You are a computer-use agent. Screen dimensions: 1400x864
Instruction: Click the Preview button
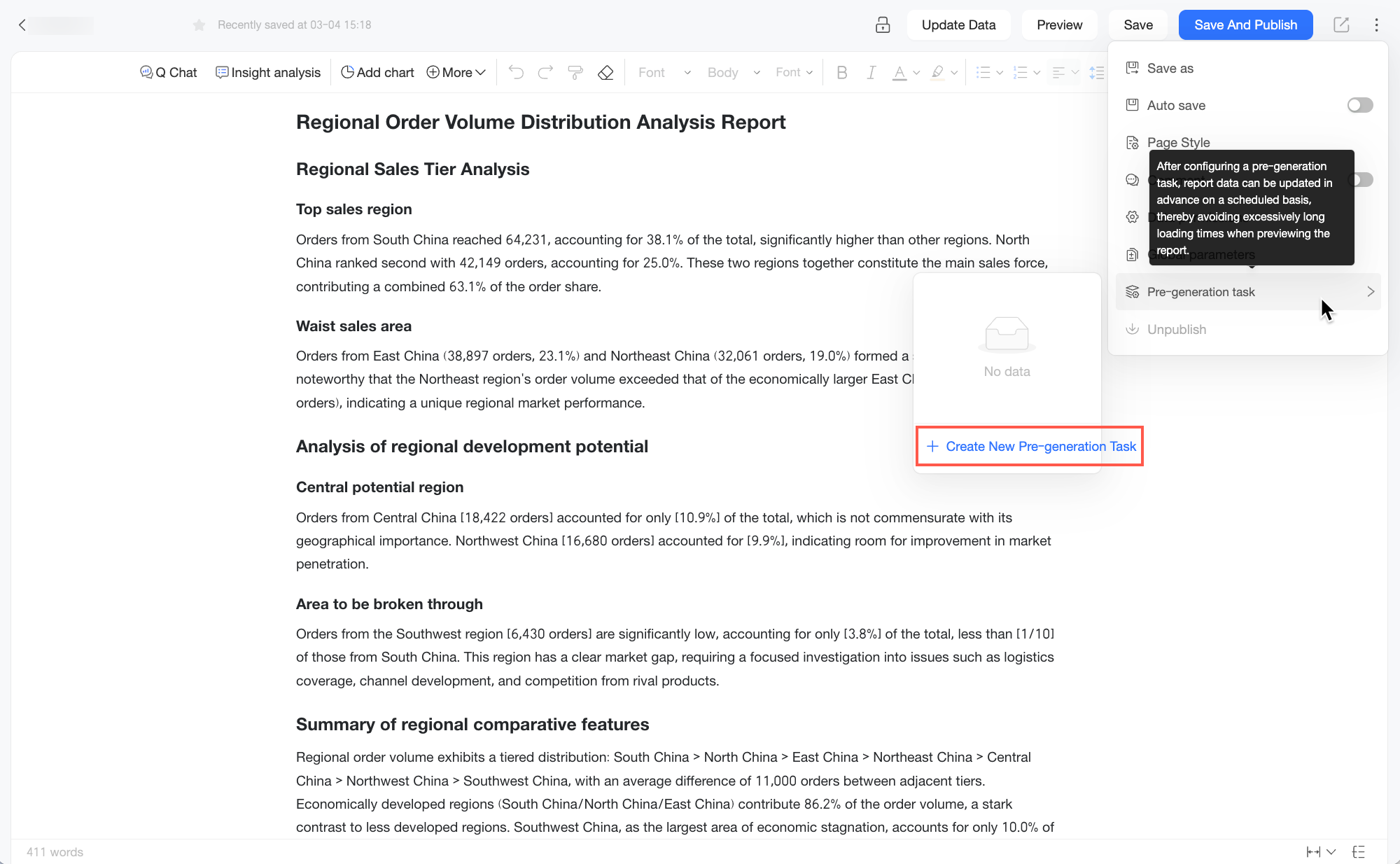click(1059, 25)
